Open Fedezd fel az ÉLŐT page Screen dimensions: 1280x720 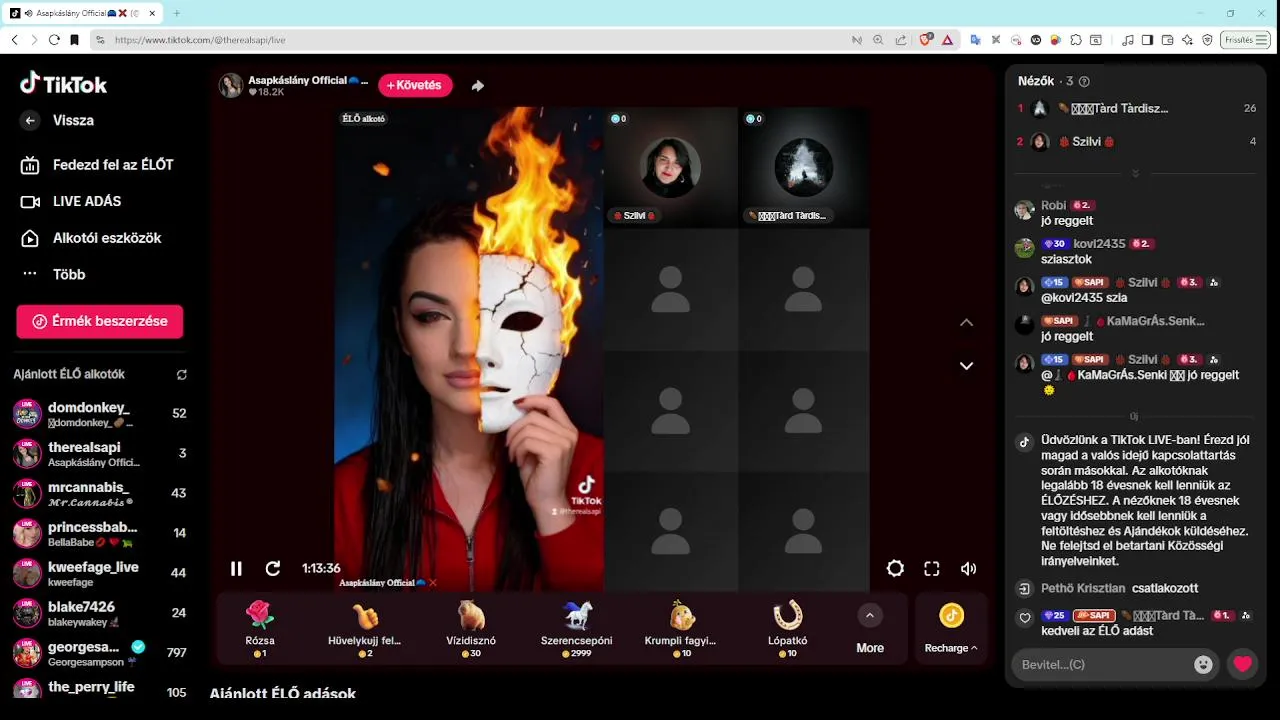(x=97, y=165)
